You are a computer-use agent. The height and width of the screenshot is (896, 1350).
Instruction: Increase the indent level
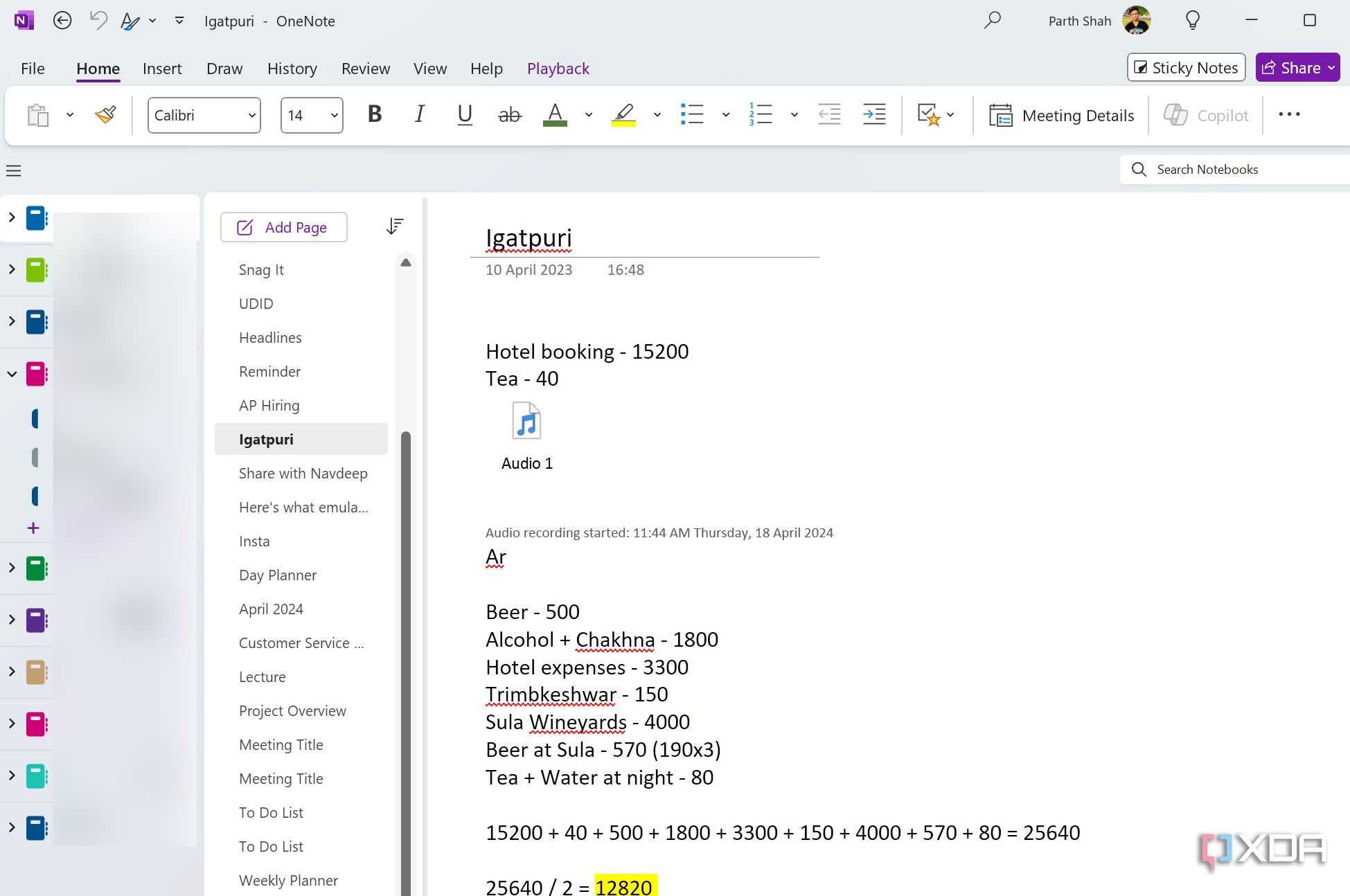[874, 114]
